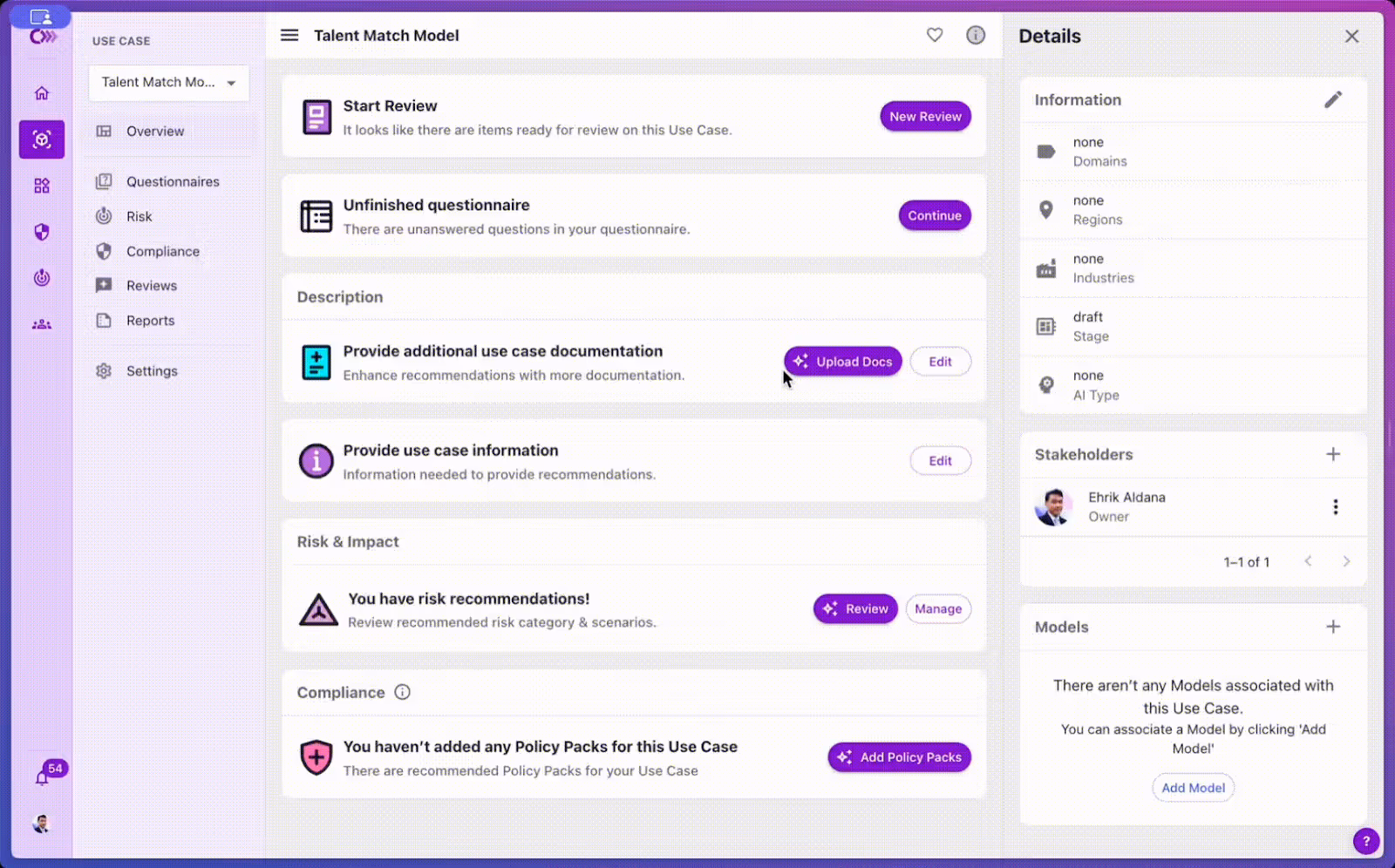Edit Information with the pencil icon
Screen dimensions: 1395x868
point(1333,99)
